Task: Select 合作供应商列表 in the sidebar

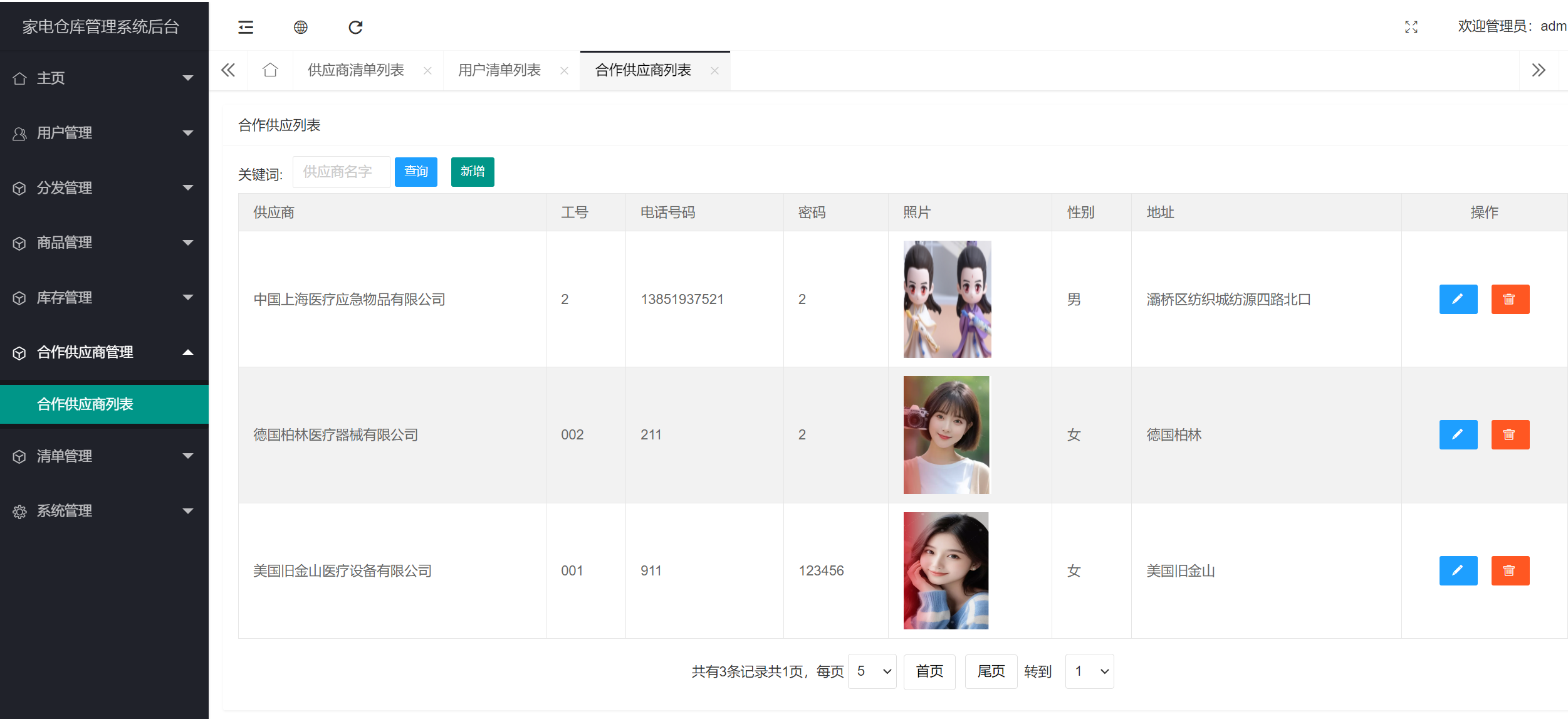Action: click(x=85, y=404)
